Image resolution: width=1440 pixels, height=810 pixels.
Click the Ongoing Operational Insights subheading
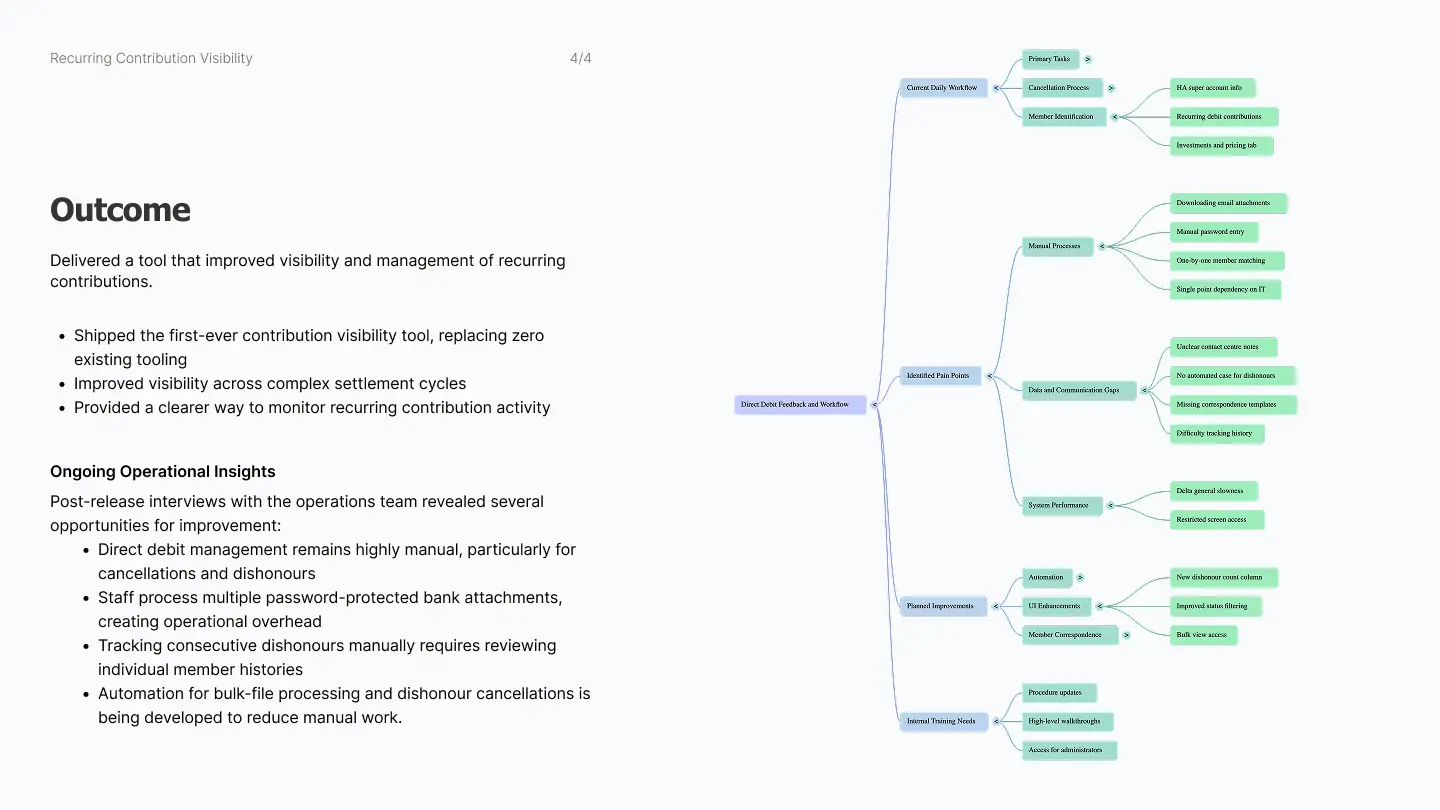163,472
